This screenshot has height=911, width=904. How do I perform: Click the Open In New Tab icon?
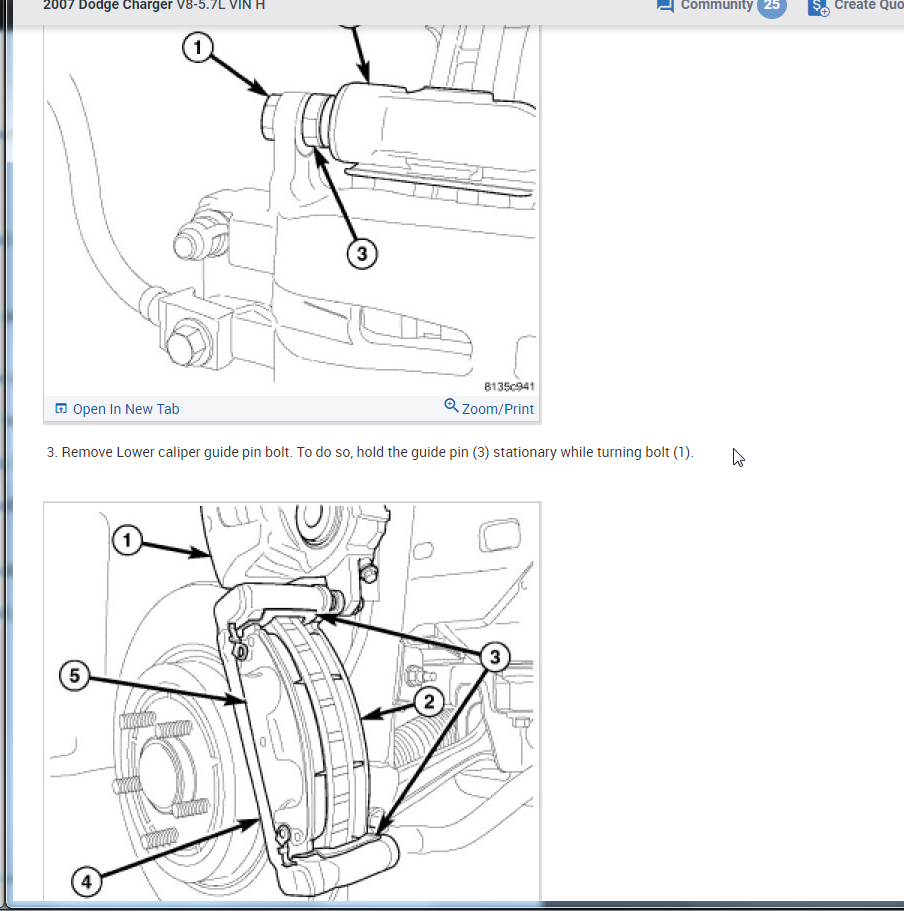tap(60, 408)
